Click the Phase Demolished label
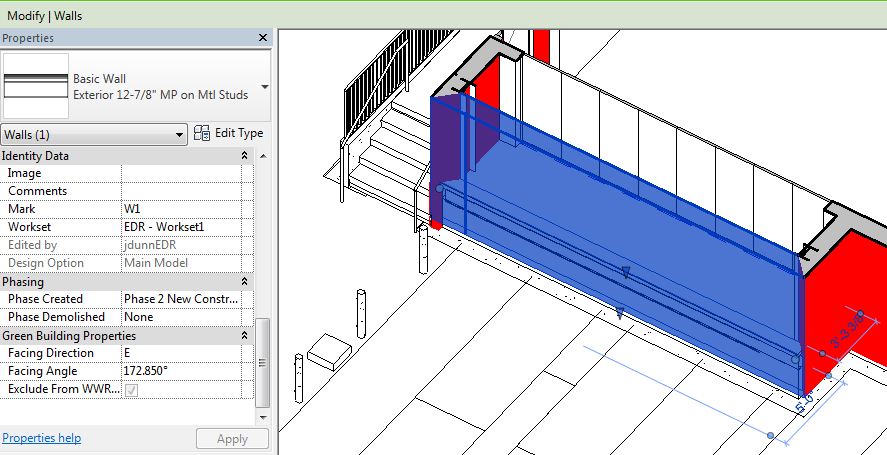 [x=56, y=317]
